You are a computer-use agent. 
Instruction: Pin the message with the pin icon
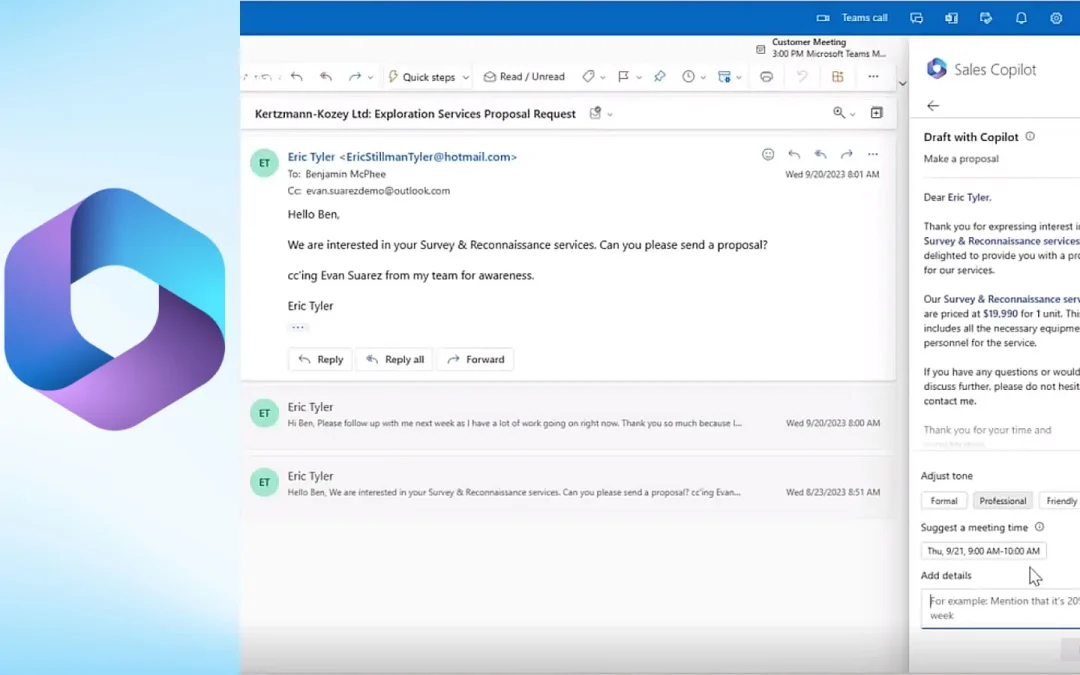coord(660,76)
